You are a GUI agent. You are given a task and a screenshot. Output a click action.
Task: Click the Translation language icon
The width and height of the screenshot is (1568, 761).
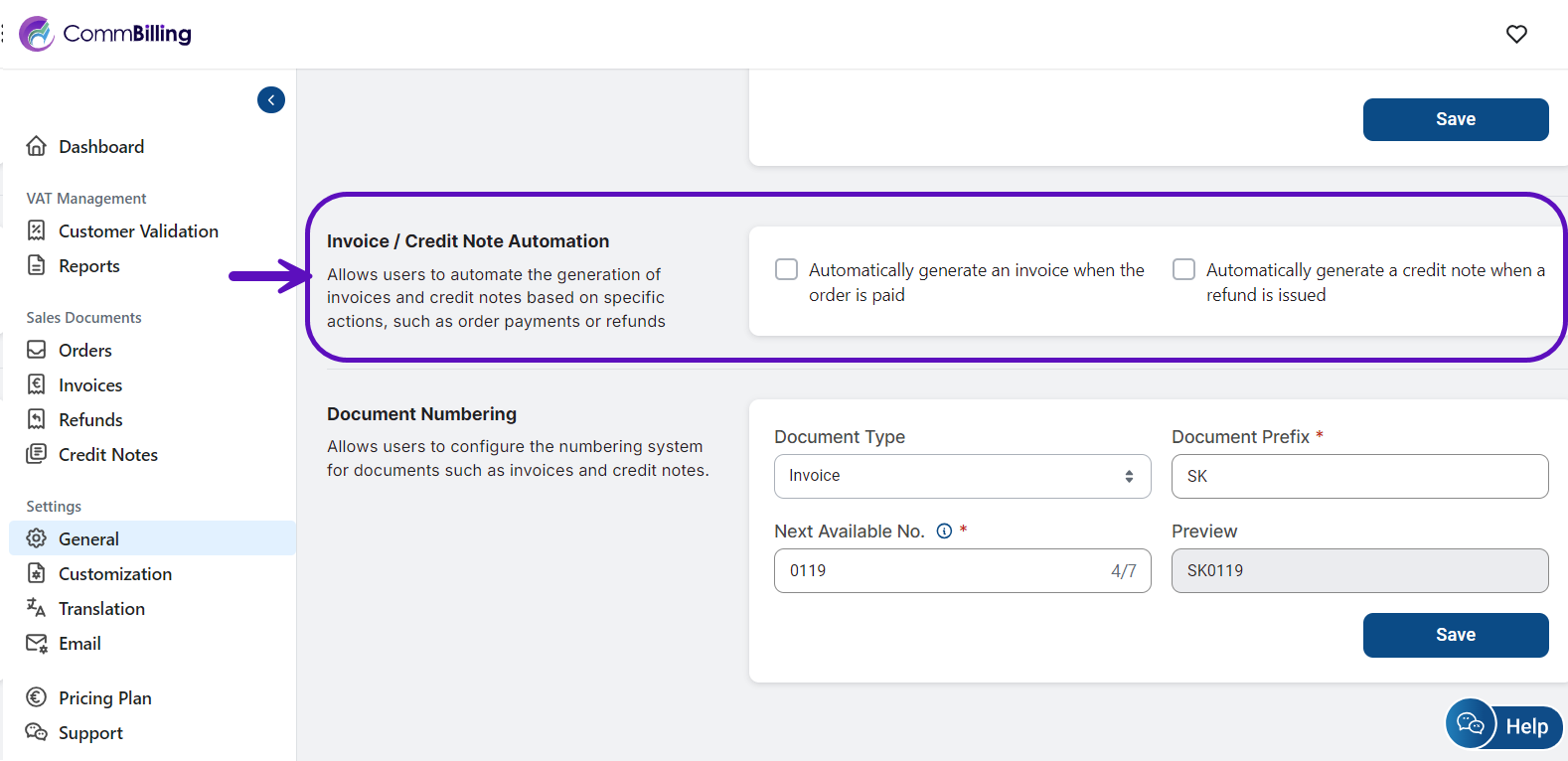(x=37, y=608)
